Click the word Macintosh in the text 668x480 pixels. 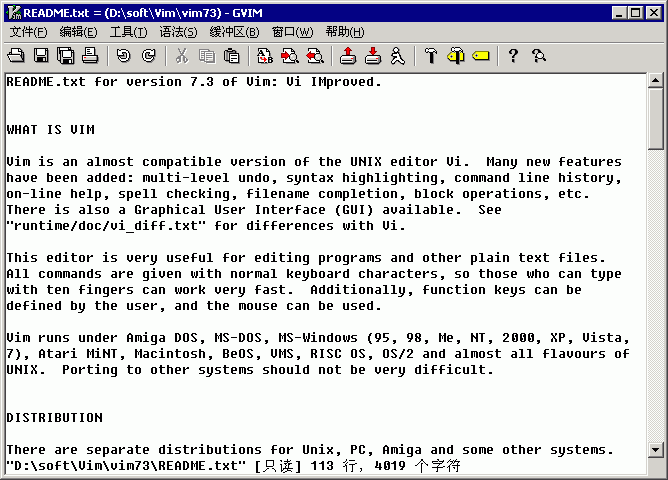[x=170, y=354]
